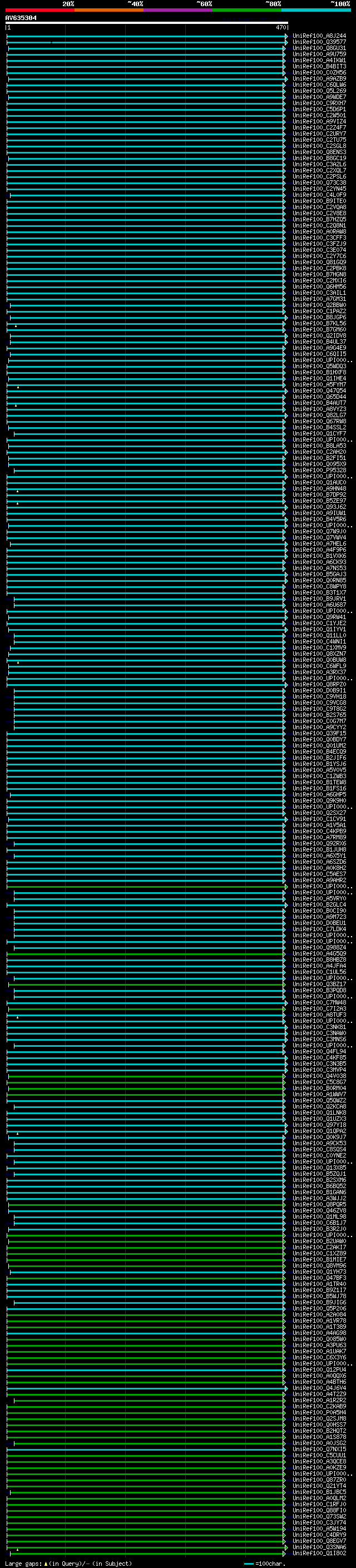Select the UniRef100_Q7NXI5 label
This screenshot has height=1568, width=356.
[x=319, y=1450]
